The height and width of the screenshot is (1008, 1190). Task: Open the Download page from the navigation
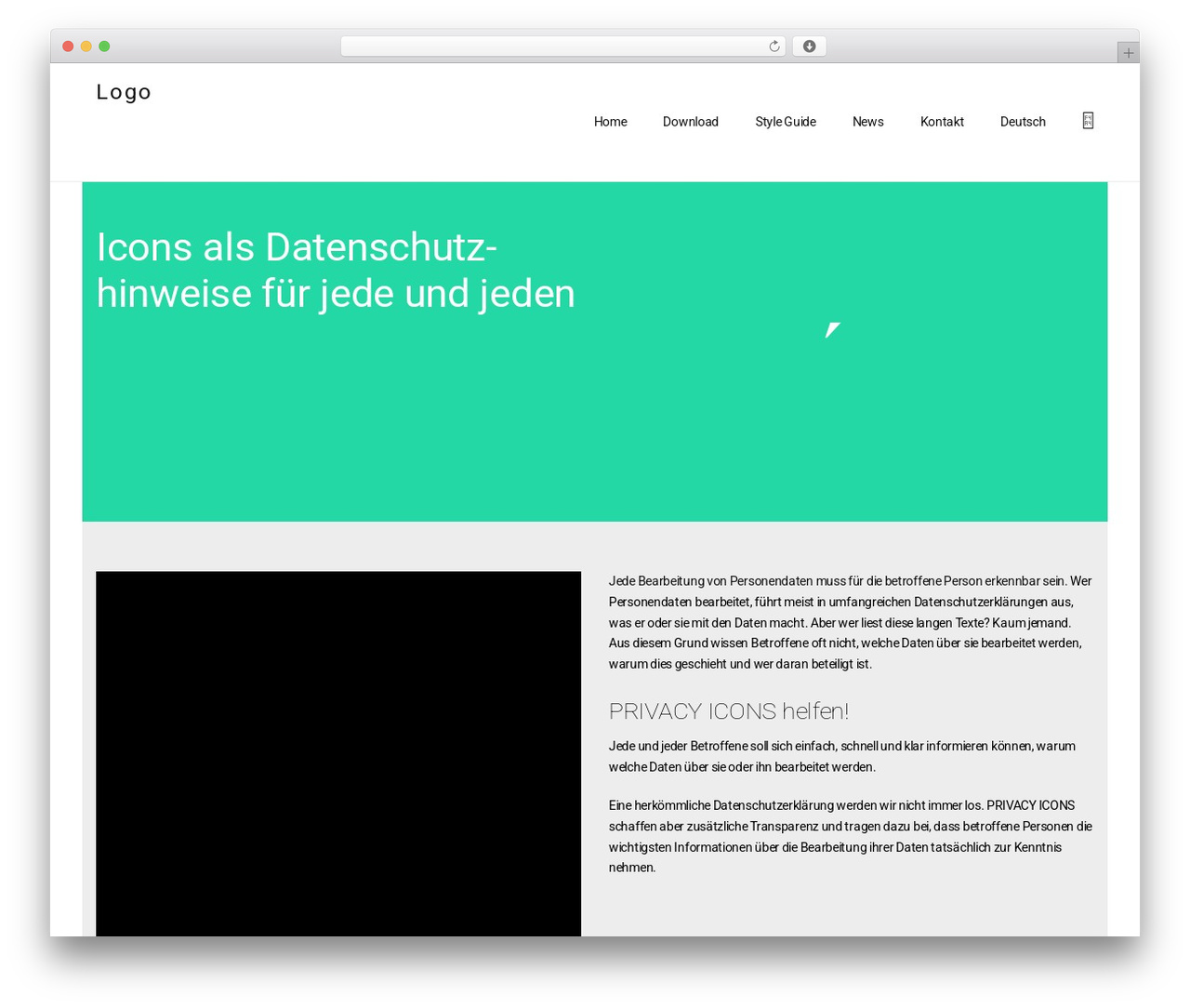691,122
